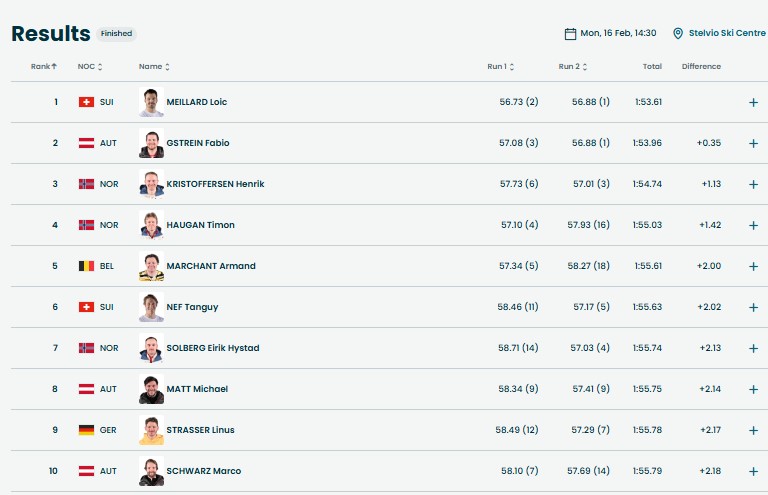Sort results by Rank column
Screen dimensions: 768x495
43,66
